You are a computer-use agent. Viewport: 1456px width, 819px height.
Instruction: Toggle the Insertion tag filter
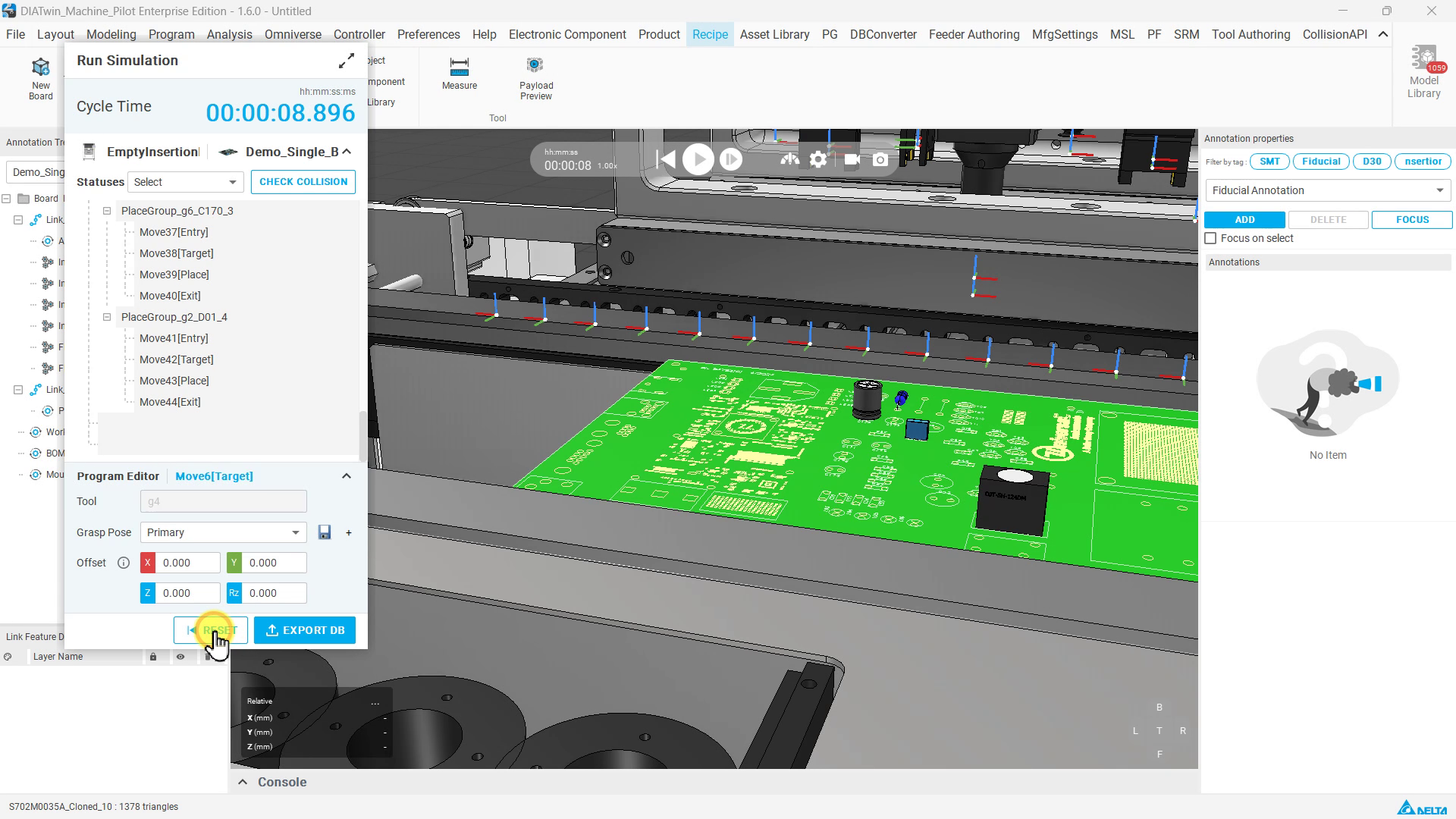point(1423,162)
